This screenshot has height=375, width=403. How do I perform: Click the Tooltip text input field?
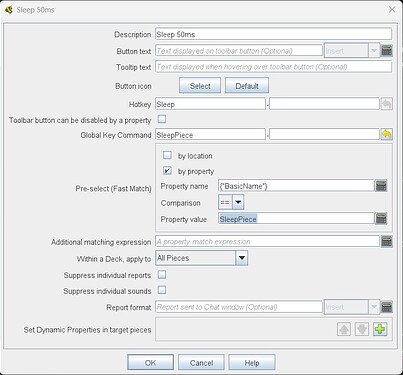coord(273,67)
